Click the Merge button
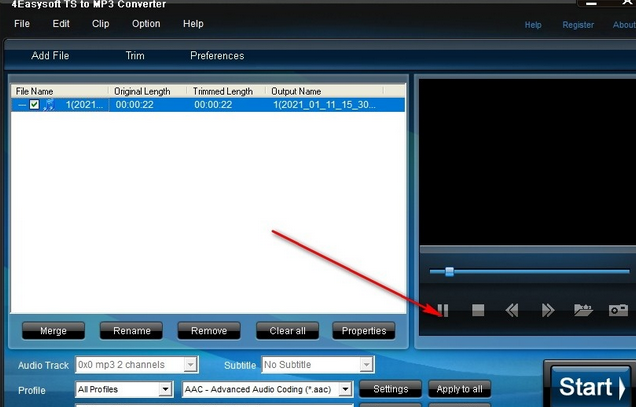This screenshot has width=636, height=407. tap(53, 331)
